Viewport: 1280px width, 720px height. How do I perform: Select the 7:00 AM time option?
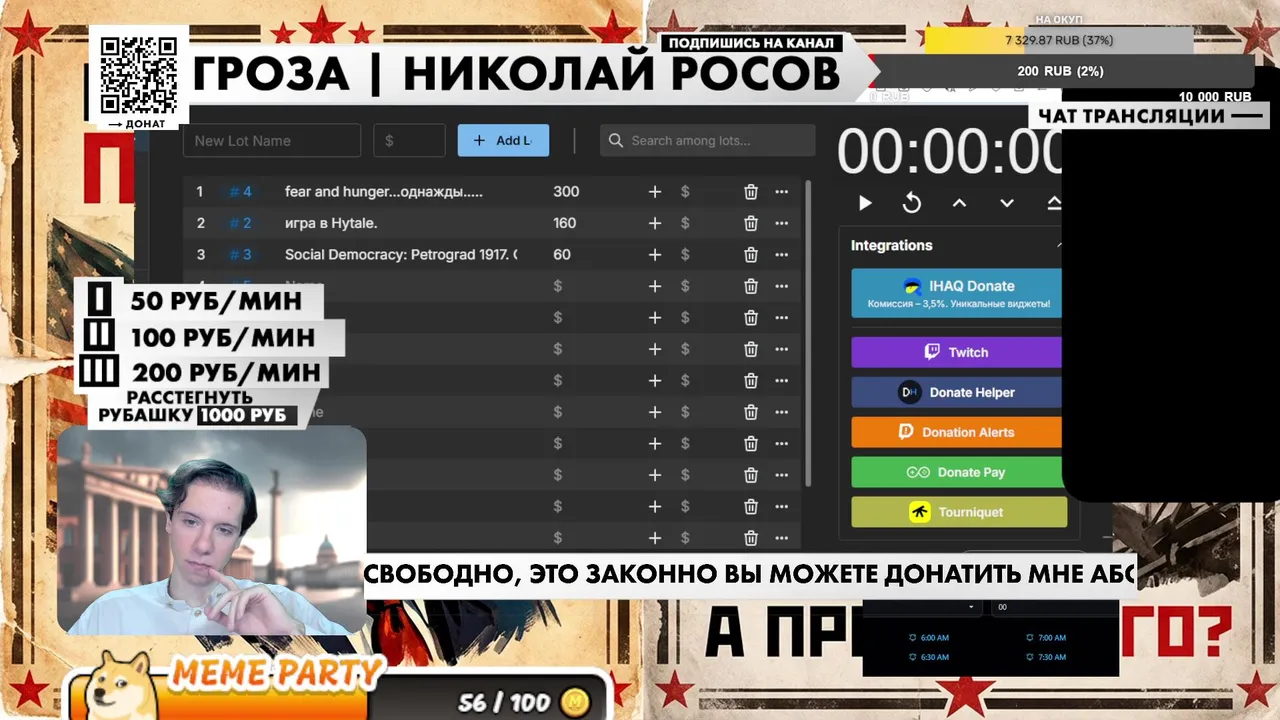pos(1045,637)
